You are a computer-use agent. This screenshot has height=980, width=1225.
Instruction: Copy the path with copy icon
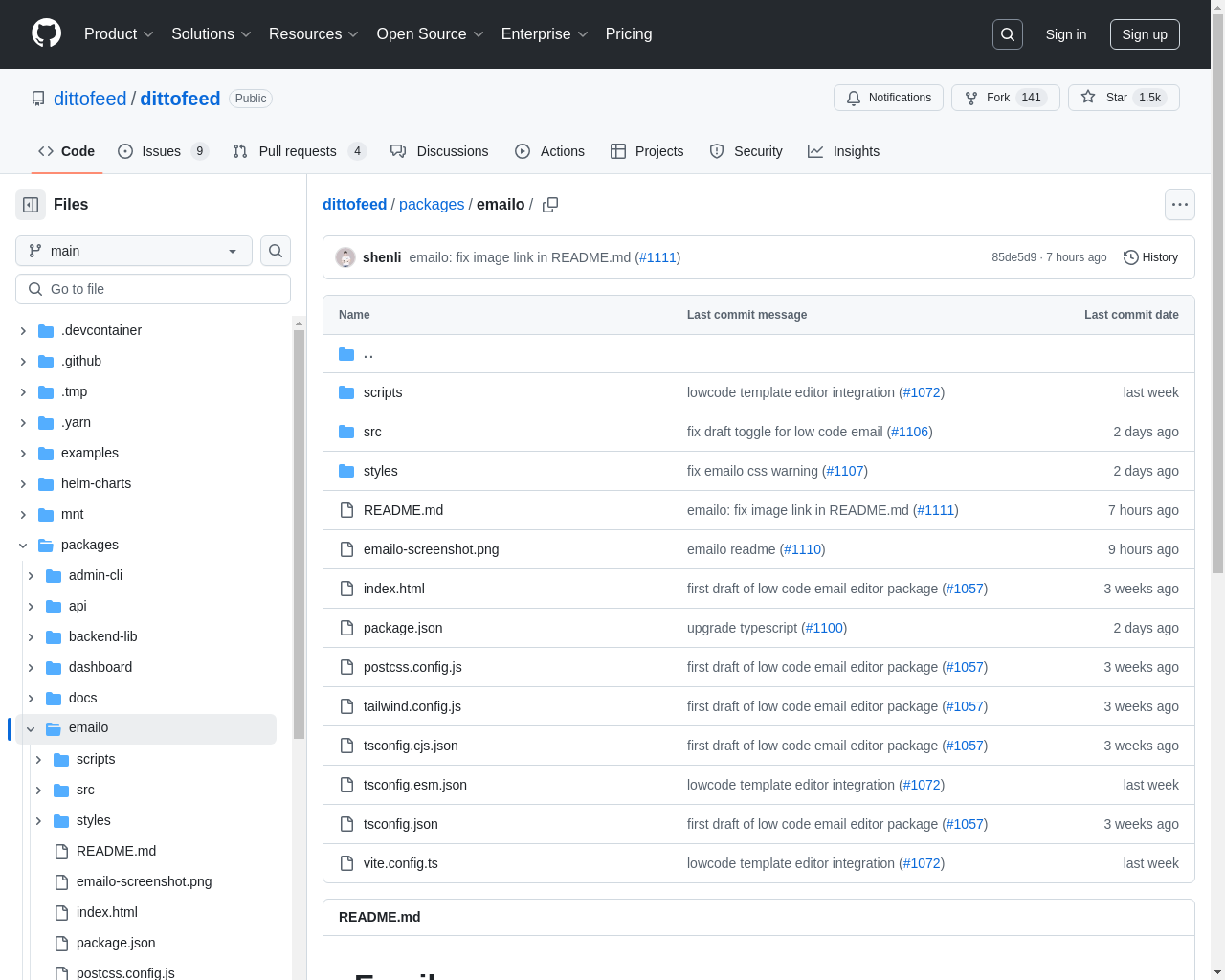click(x=550, y=205)
